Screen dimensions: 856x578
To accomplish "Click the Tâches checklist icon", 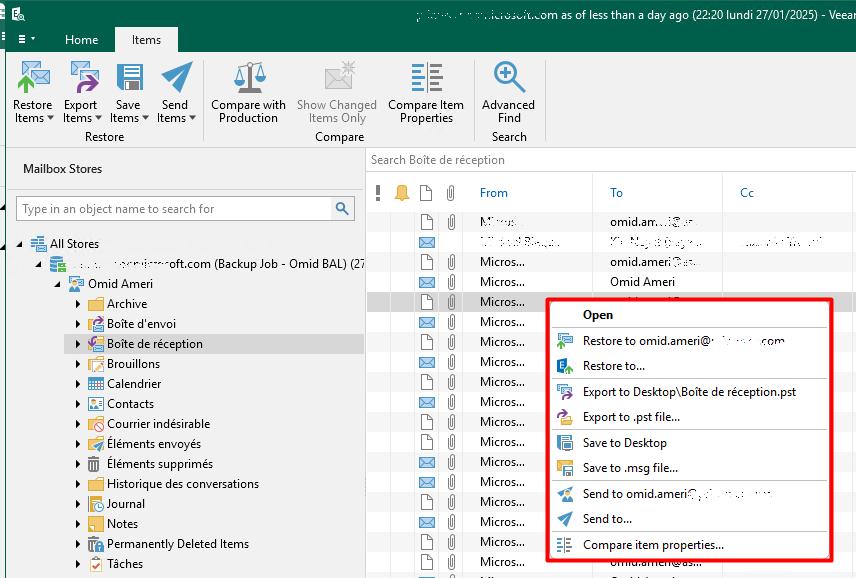I will (96, 564).
